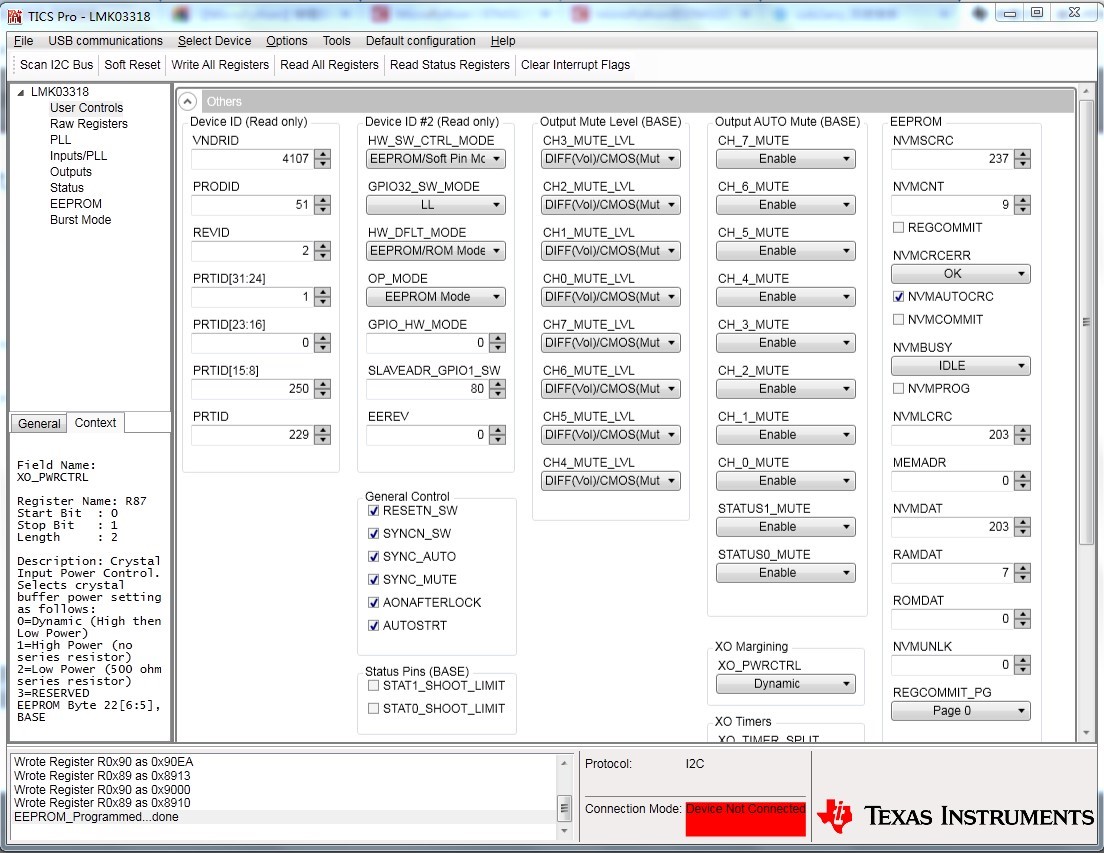Click the MEMADR value field

pos(953,481)
